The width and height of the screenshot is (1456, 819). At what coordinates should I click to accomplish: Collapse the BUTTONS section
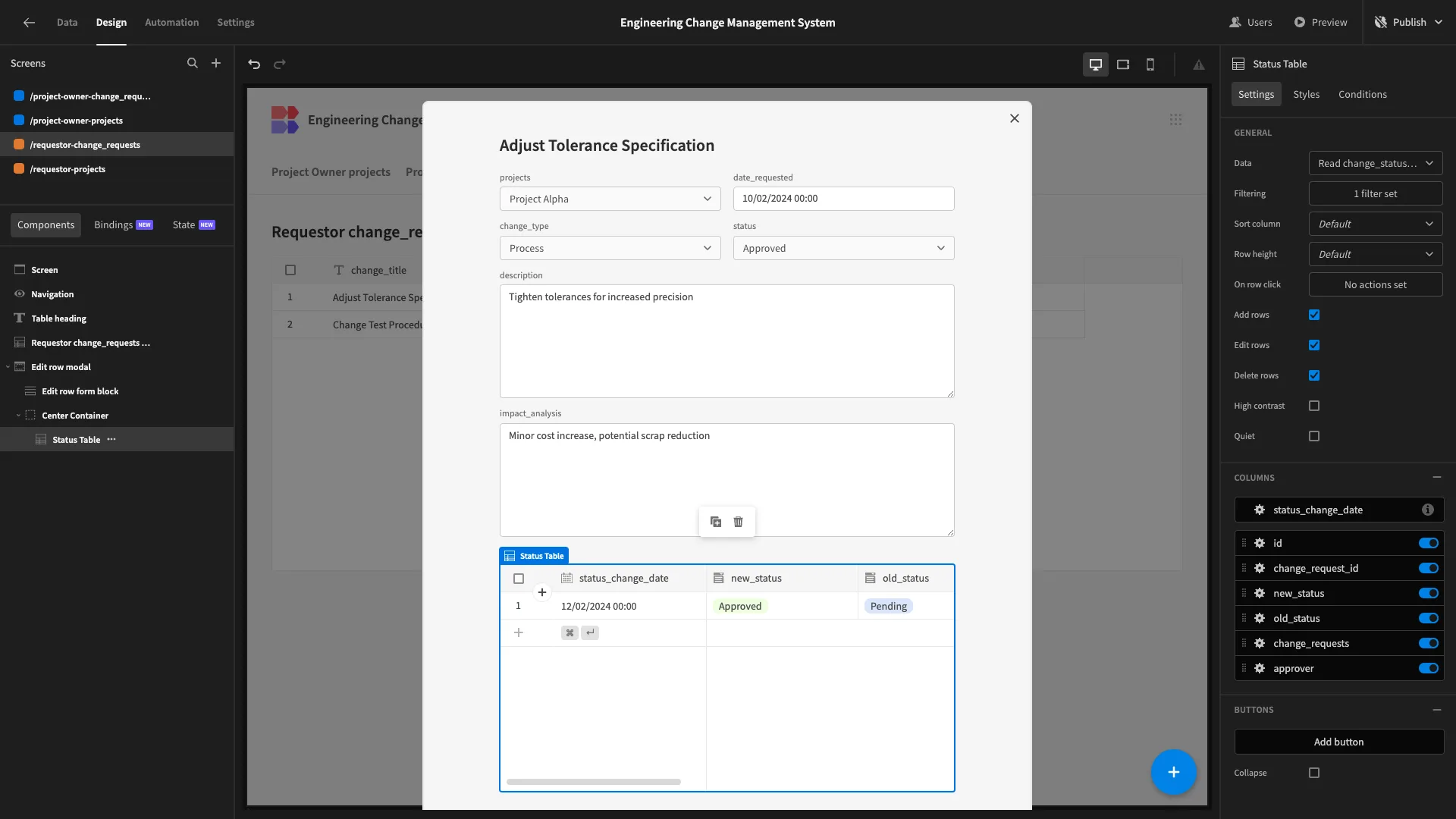[x=1437, y=710]
